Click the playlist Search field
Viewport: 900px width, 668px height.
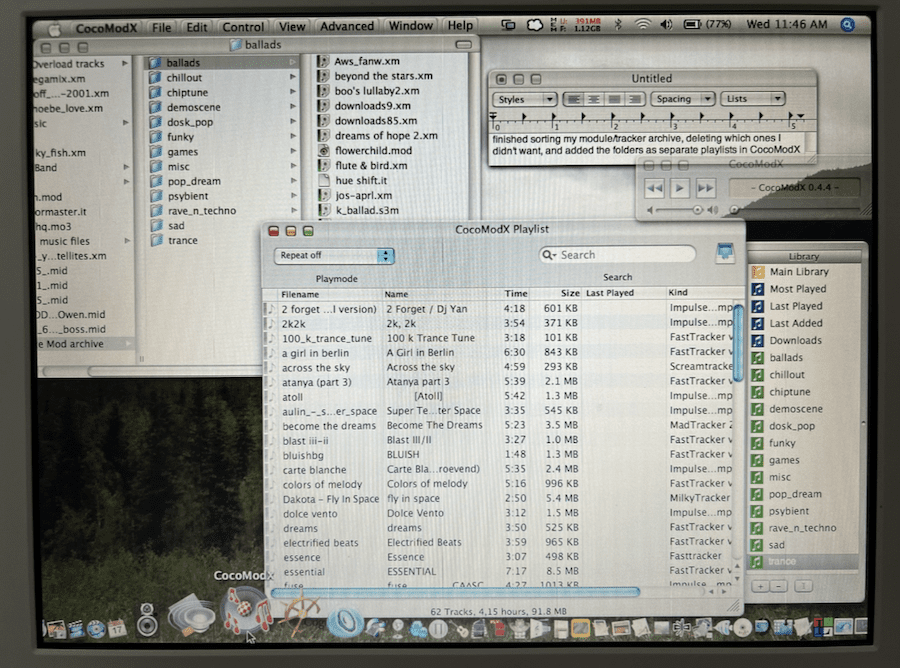pos(618,255)
